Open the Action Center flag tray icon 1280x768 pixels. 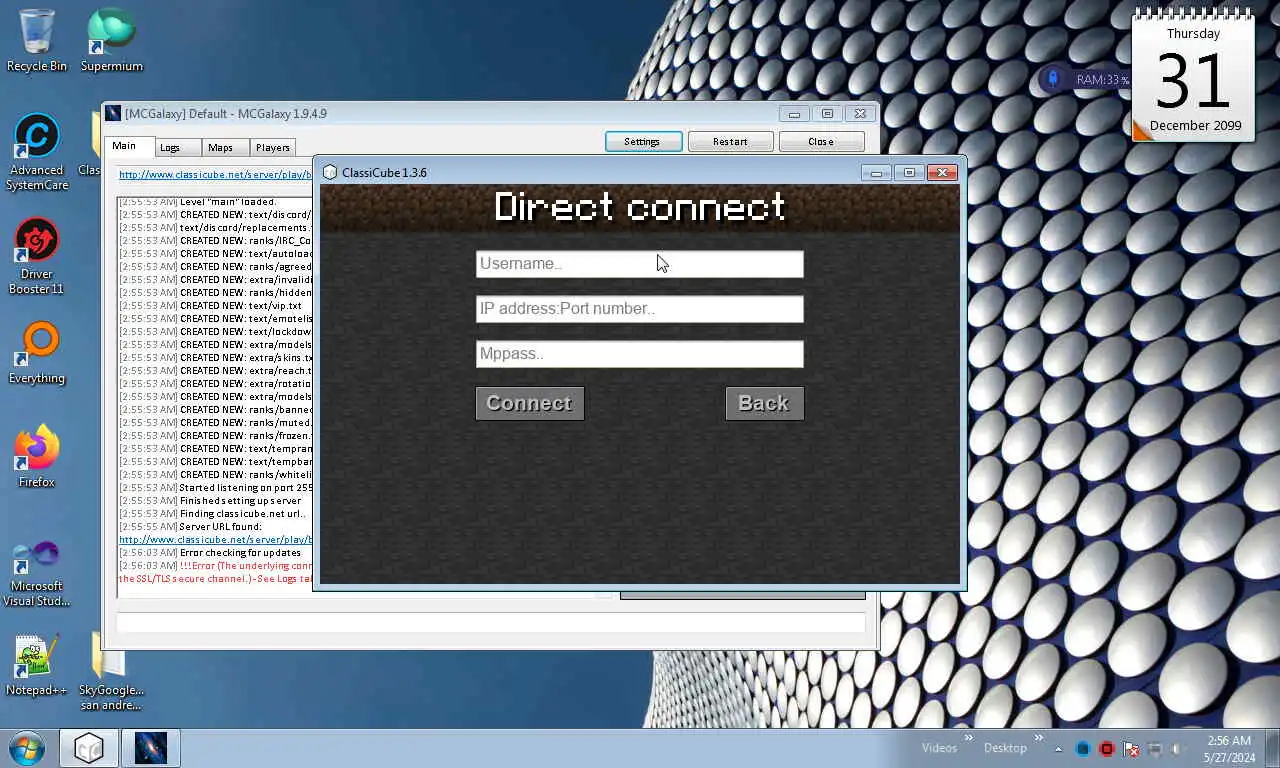pyautogui.click(x=1131, y=748)
